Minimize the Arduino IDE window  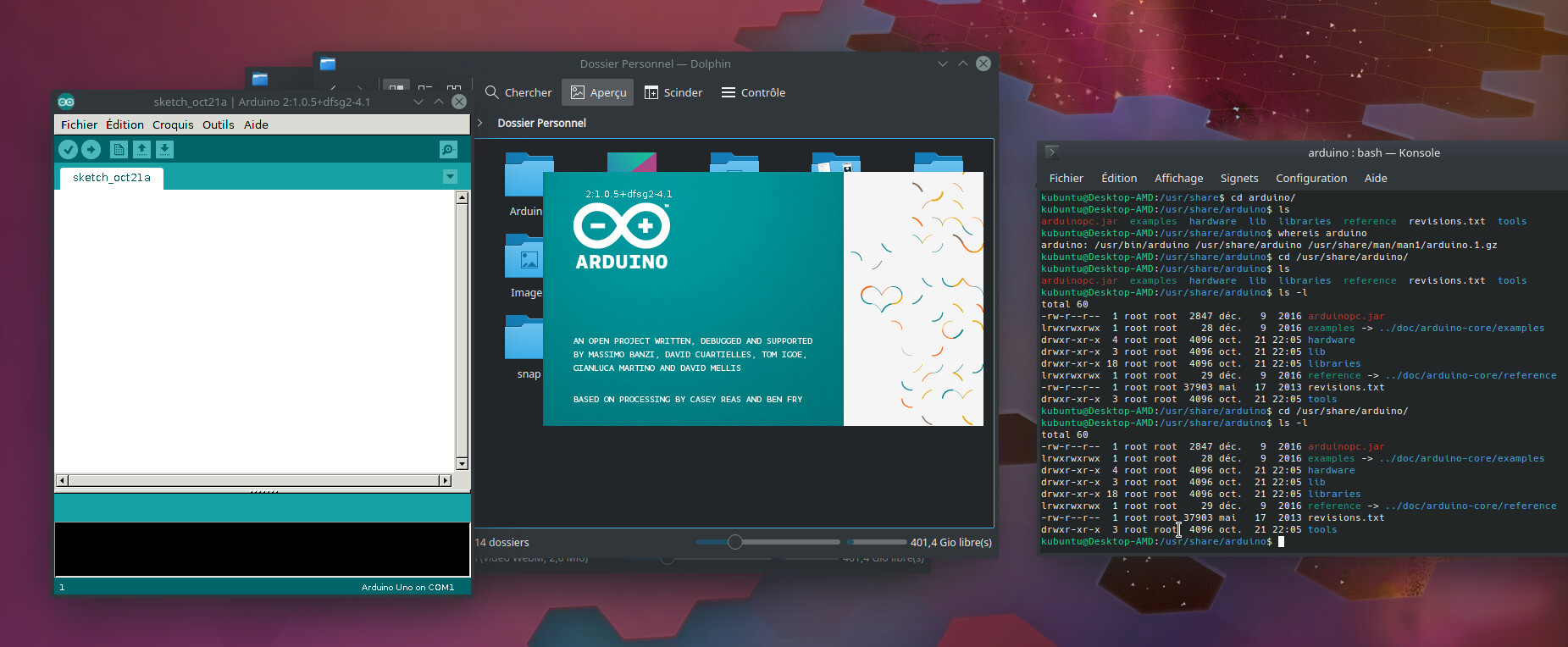pyautogui.click(x=418, y=102)
